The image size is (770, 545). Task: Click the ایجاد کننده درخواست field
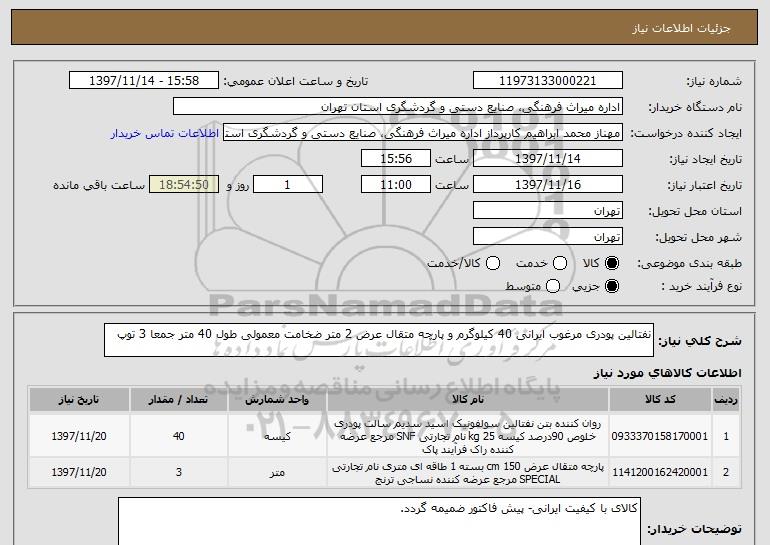click(x=423, y=133)
